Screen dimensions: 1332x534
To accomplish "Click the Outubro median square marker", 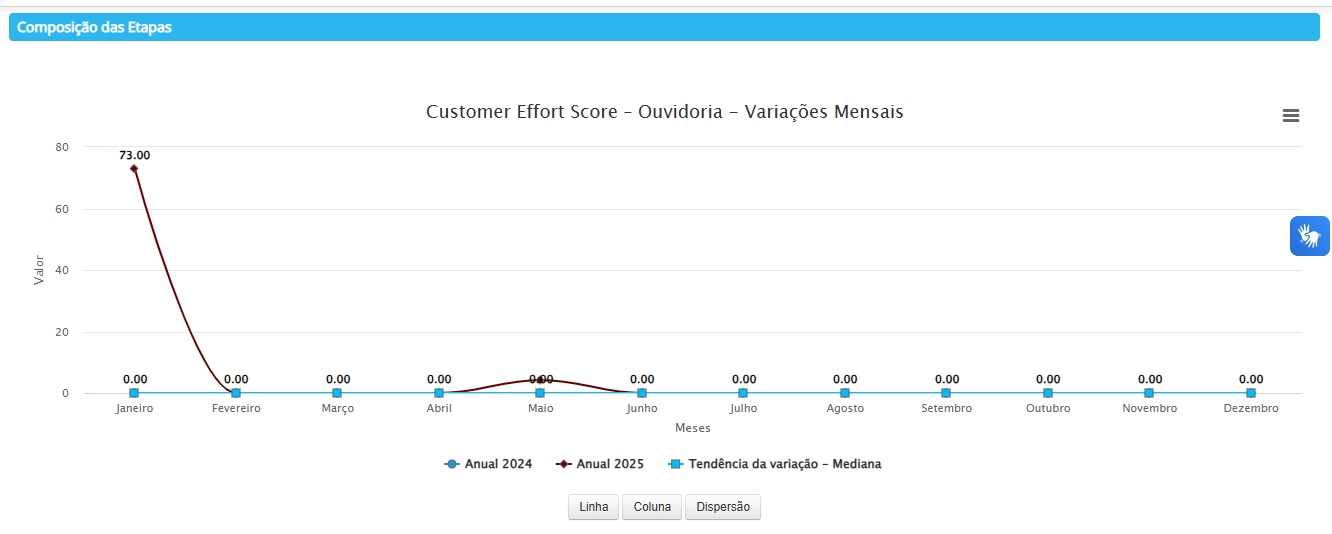I will pyautogui.click(x=1047, y=393).
